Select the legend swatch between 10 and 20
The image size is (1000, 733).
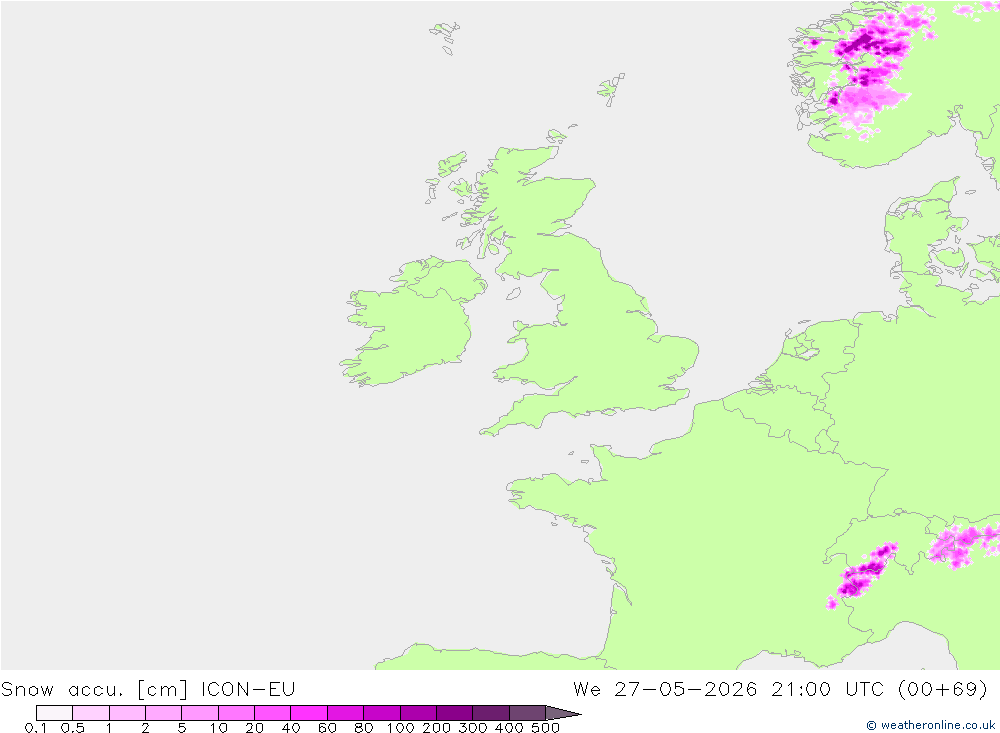(237, 713)
